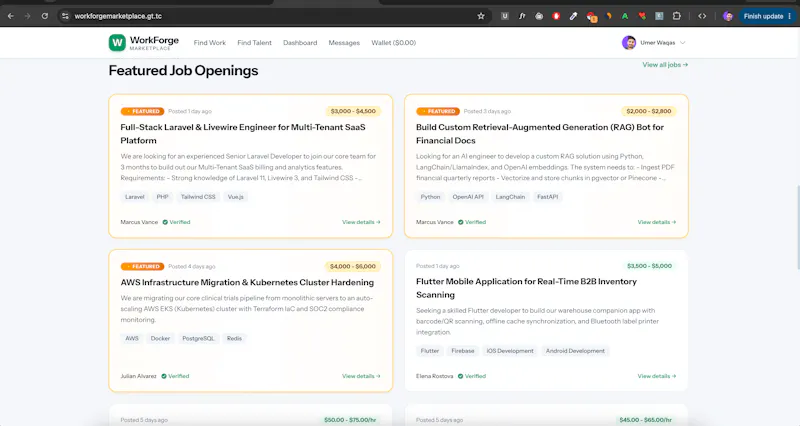Click the iOS Development skill tag
The width and height of the screenshot is (800, 426).
click(510, 351)
